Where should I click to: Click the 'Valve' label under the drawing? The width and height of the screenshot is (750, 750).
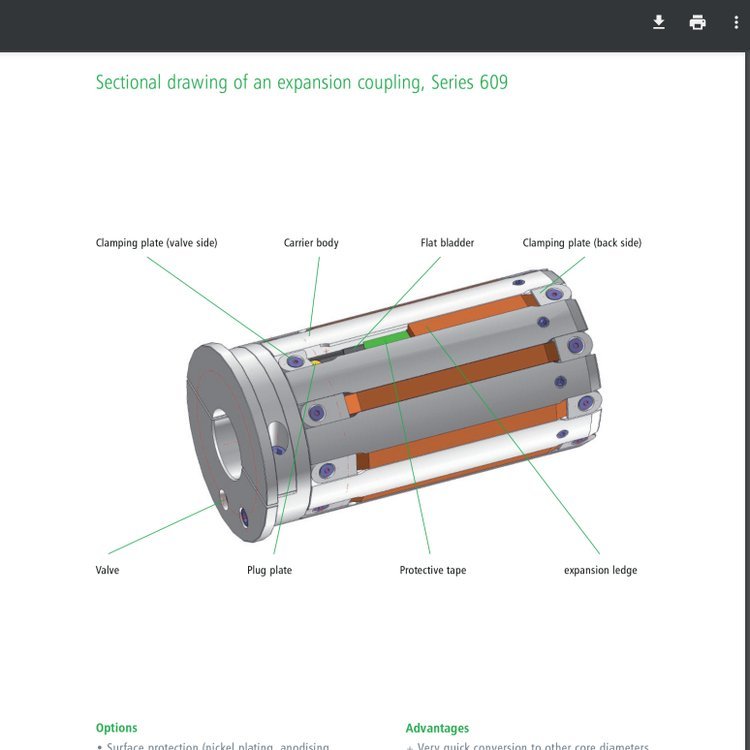[x=107, y=570]
